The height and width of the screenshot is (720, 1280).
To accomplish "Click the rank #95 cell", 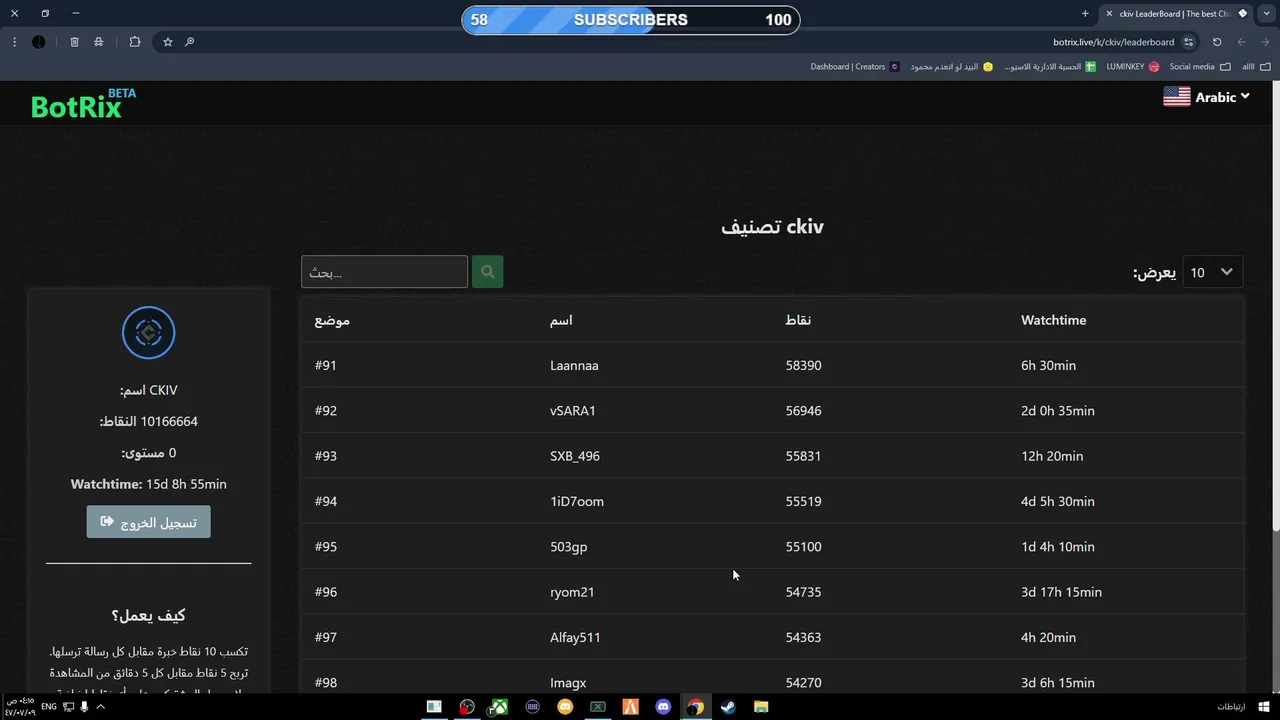I will pos(325,547).
